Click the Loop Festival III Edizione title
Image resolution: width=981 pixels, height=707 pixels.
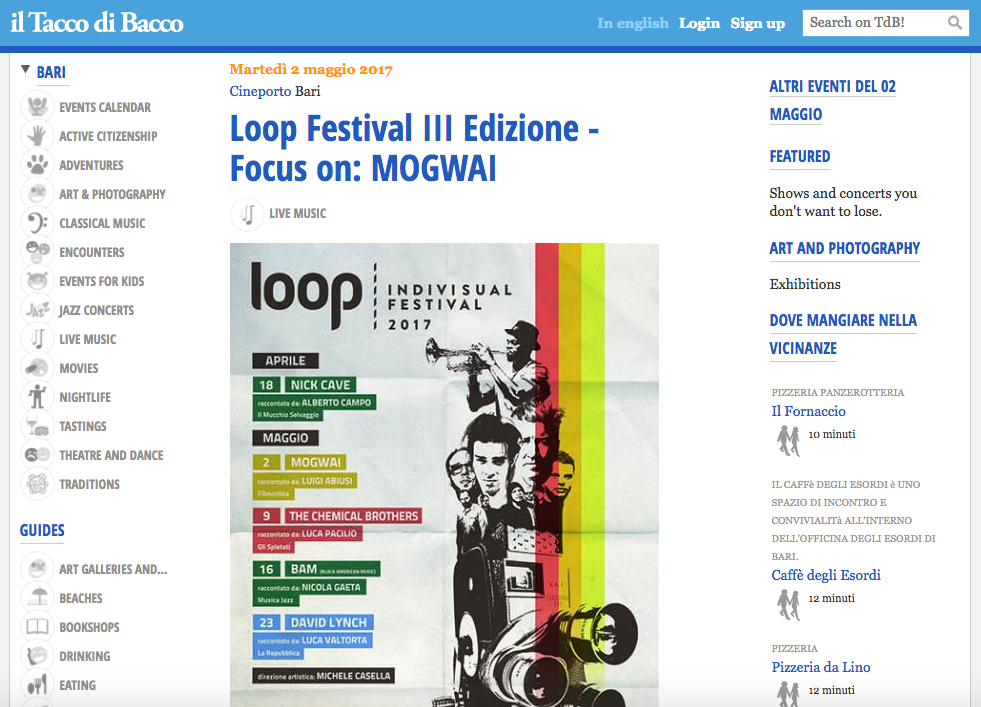coord(414,148)
